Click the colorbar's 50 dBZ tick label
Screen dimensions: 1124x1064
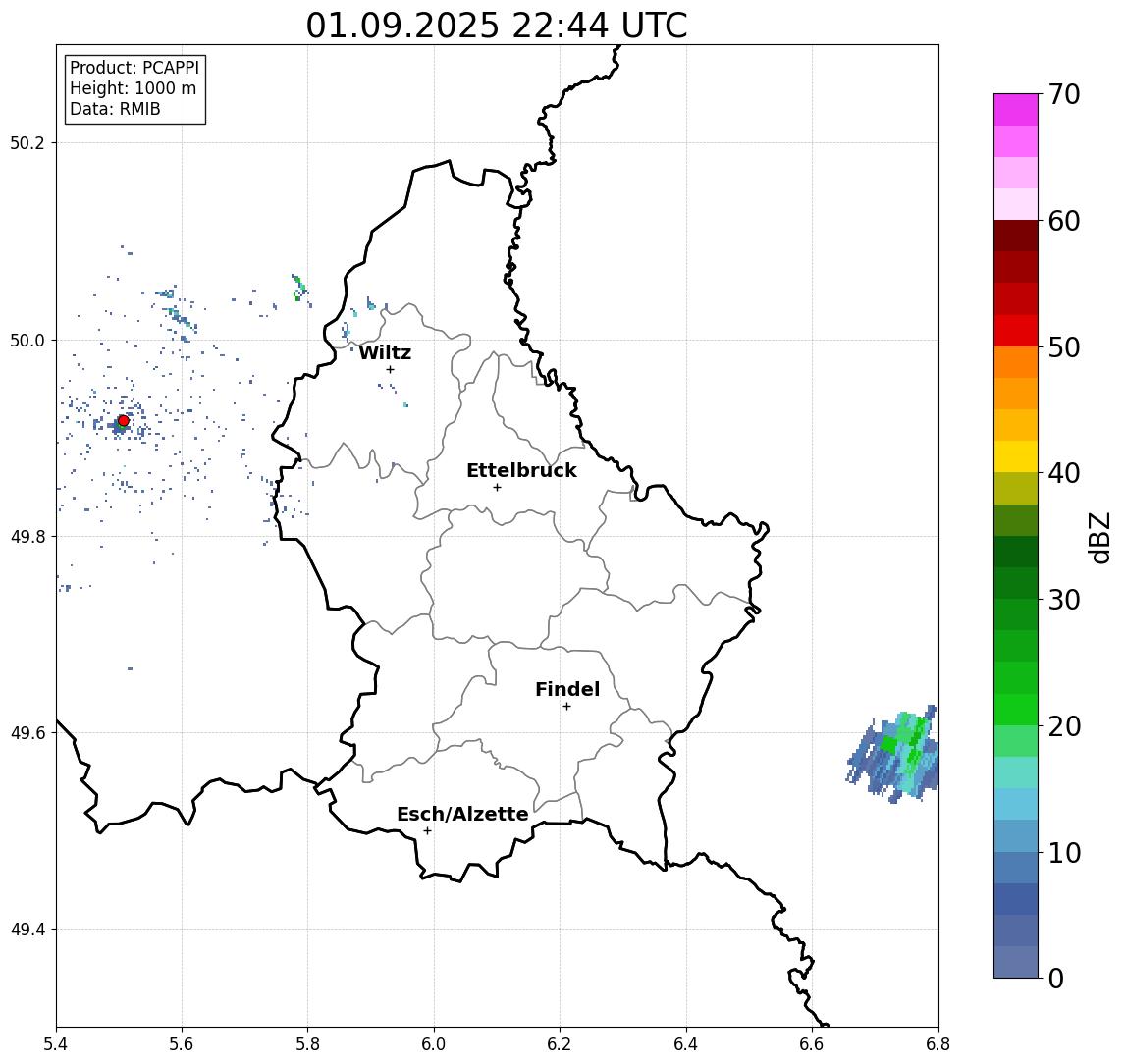click(1064, 347)
